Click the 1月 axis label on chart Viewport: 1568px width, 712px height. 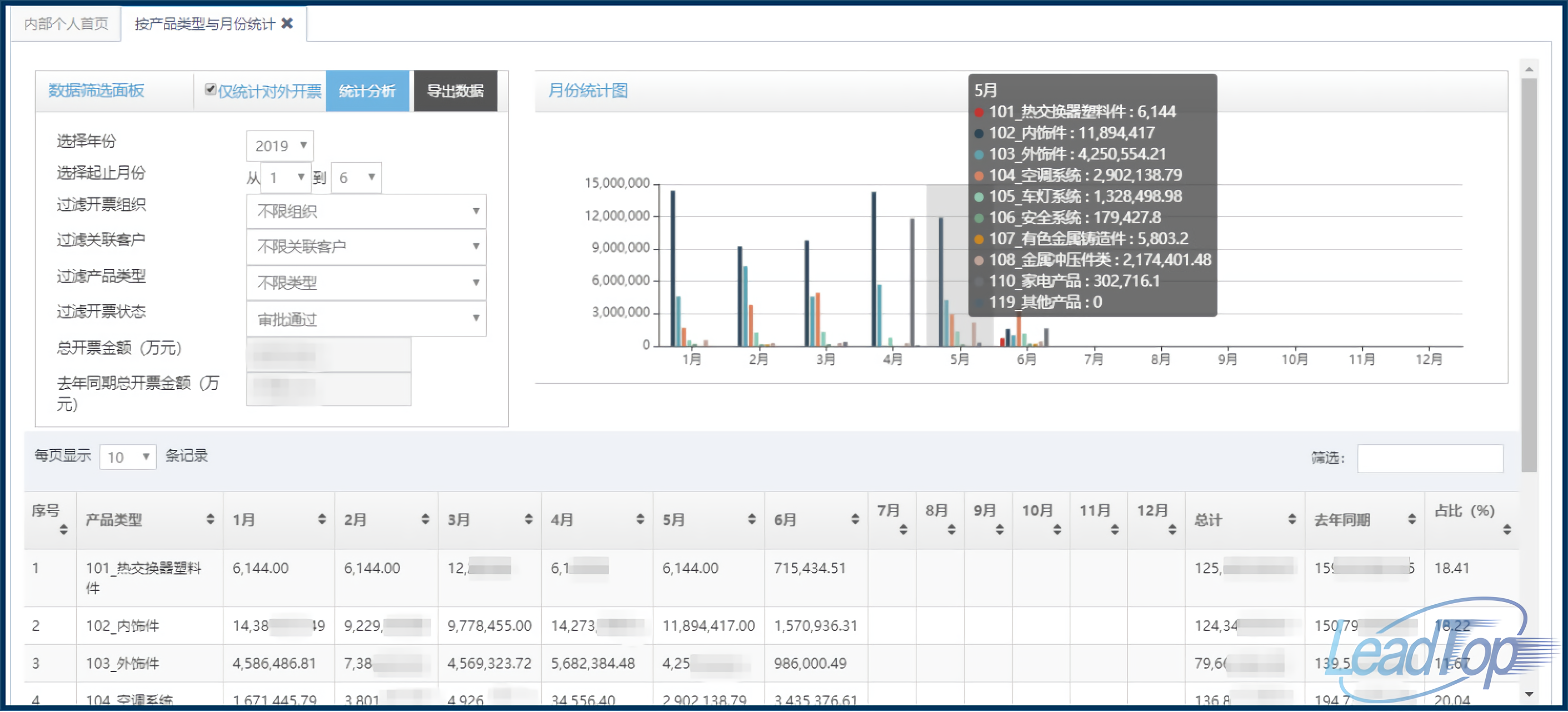[x=691, y=360]
